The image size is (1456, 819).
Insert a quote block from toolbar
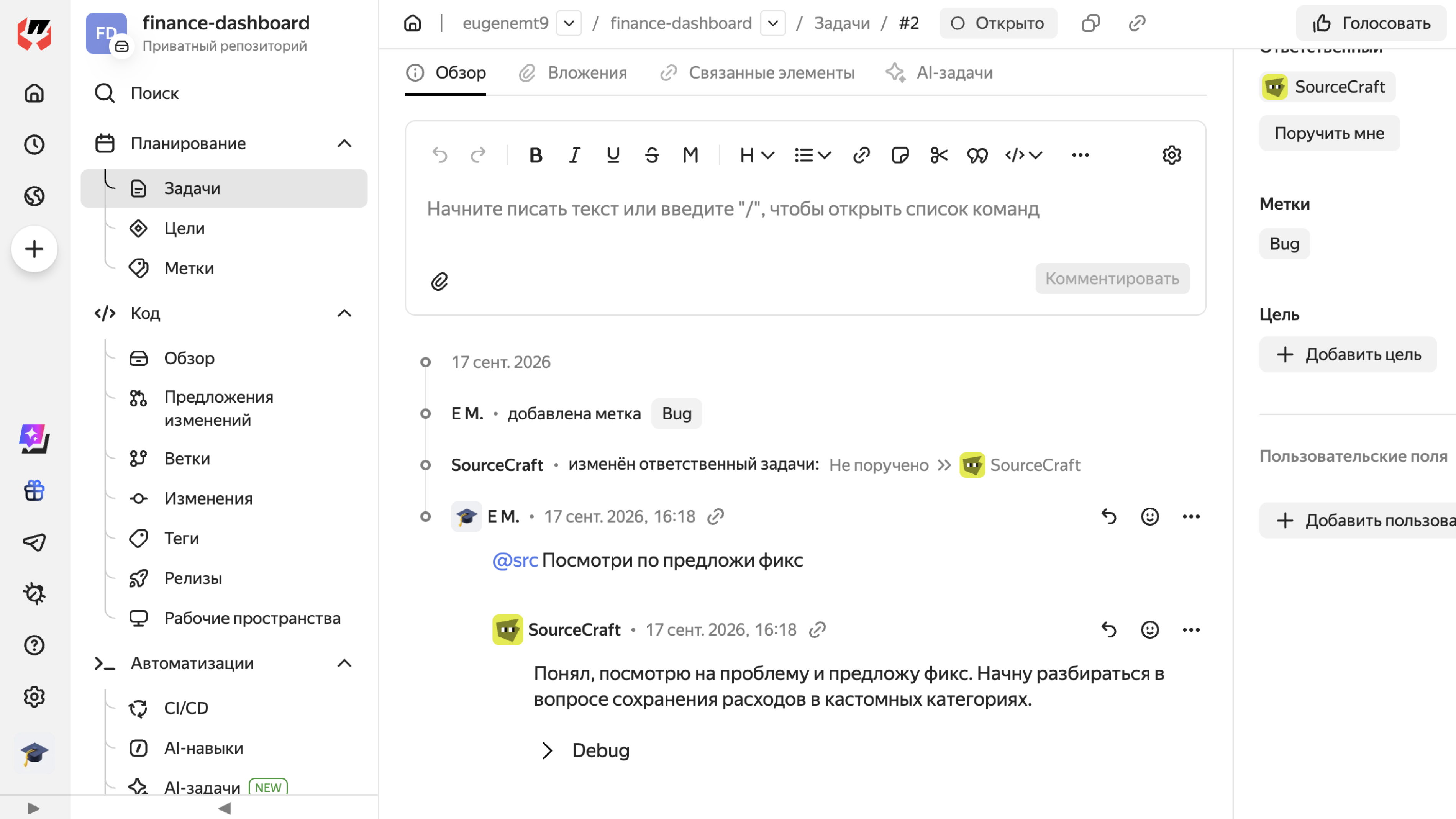click(977, 155)
